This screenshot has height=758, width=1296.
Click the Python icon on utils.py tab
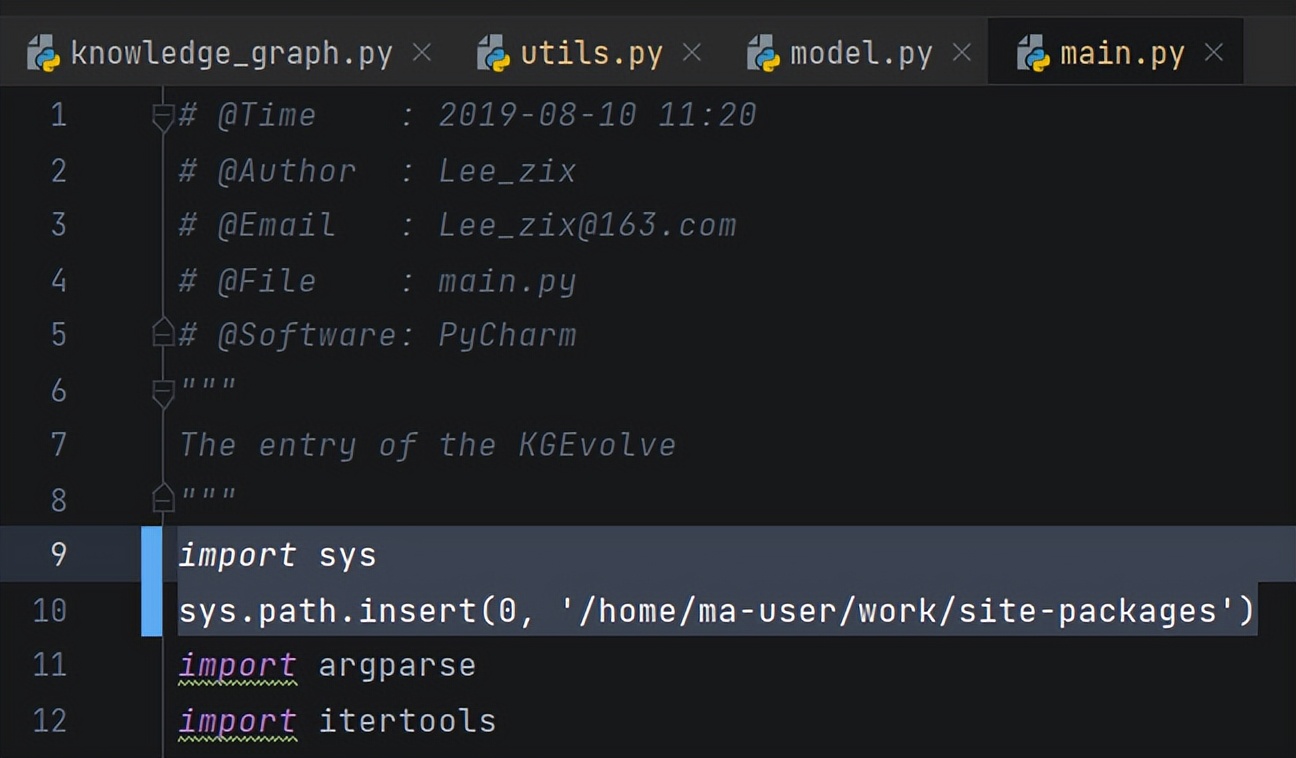point(494,53)
